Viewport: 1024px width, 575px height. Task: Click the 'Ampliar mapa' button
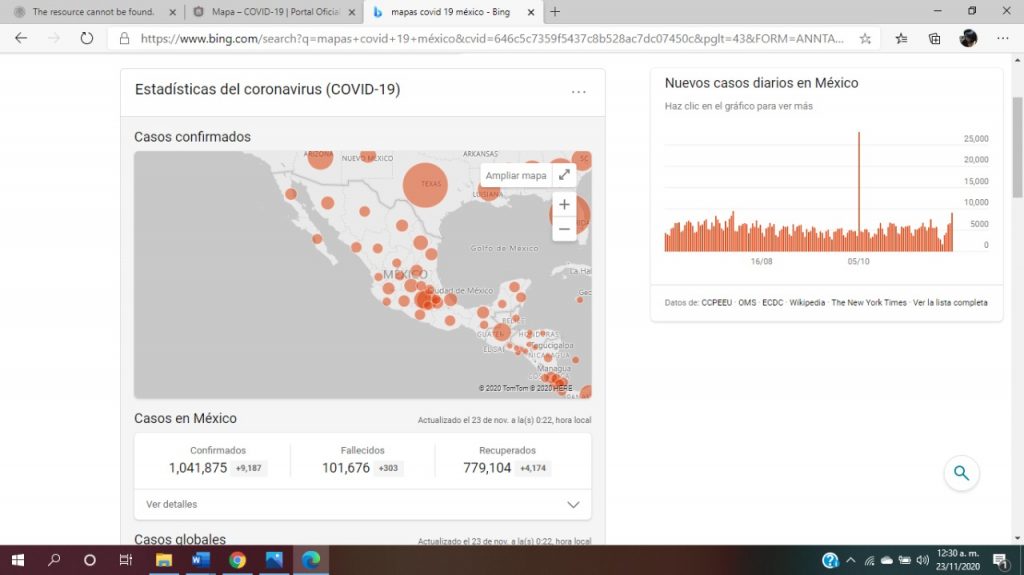(516, 175)
